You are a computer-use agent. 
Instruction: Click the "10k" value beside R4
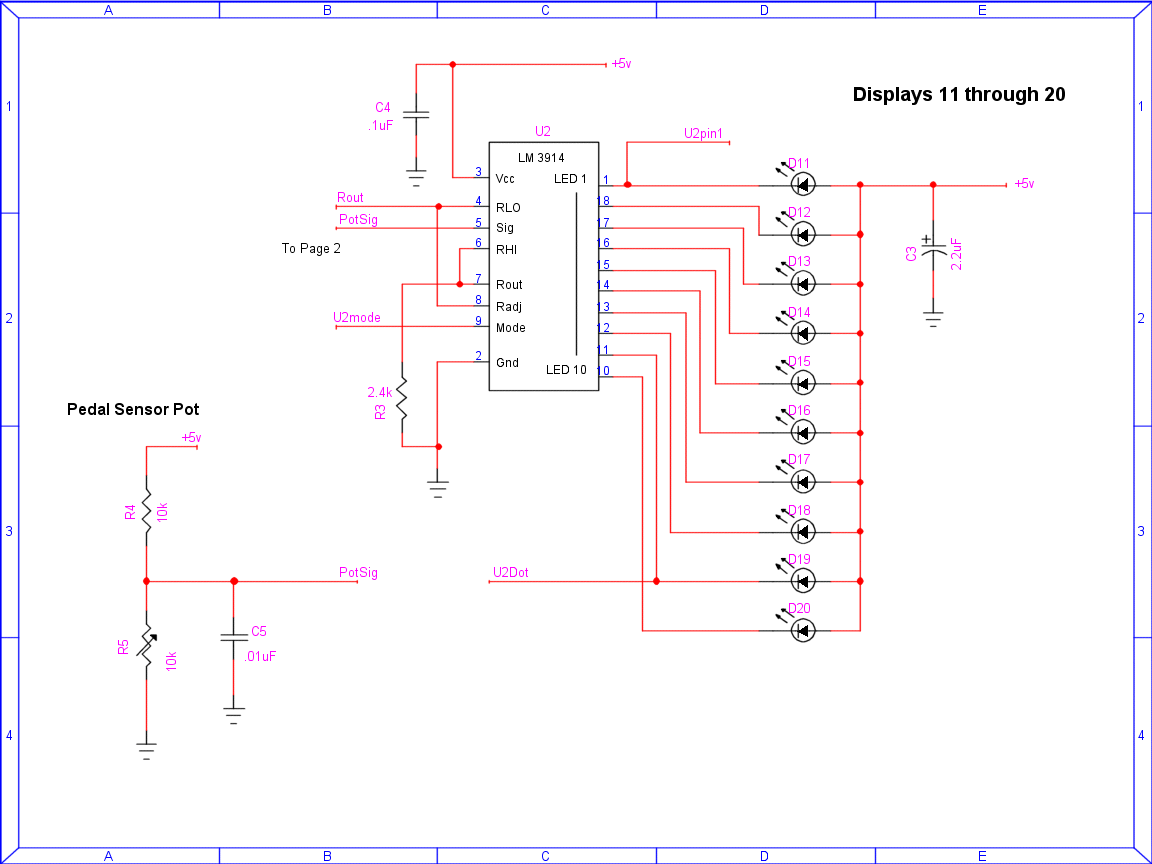point(162,511)
